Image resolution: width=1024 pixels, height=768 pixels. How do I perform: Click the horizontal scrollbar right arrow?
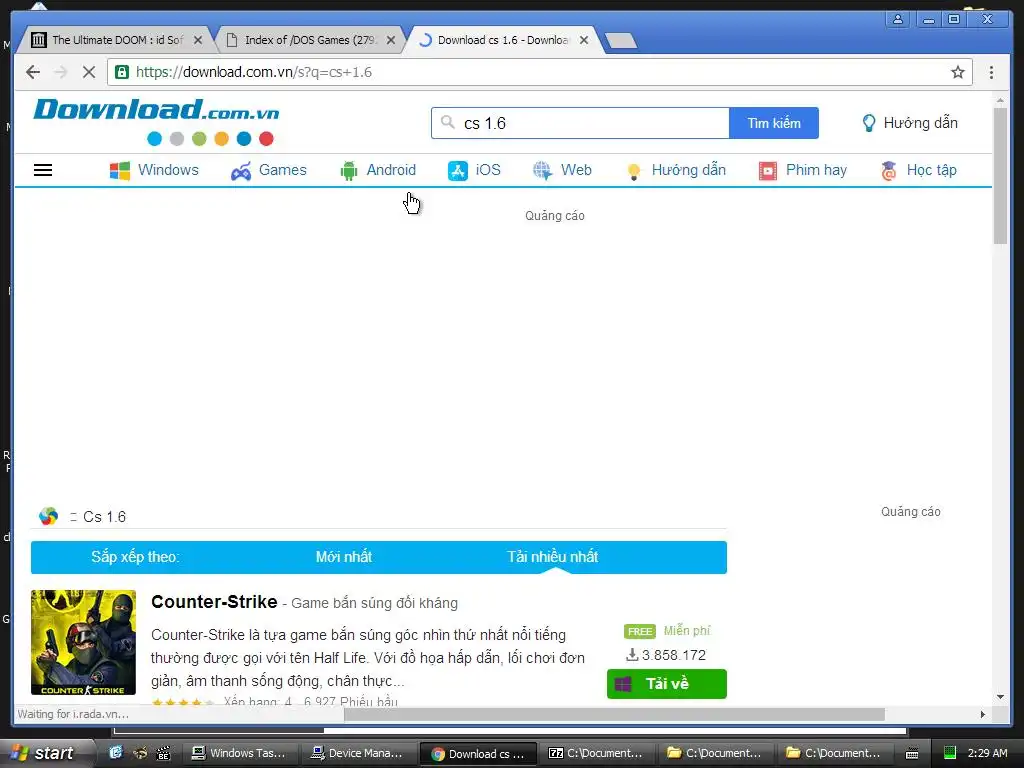pyautogui.click(x=983, y=714)
